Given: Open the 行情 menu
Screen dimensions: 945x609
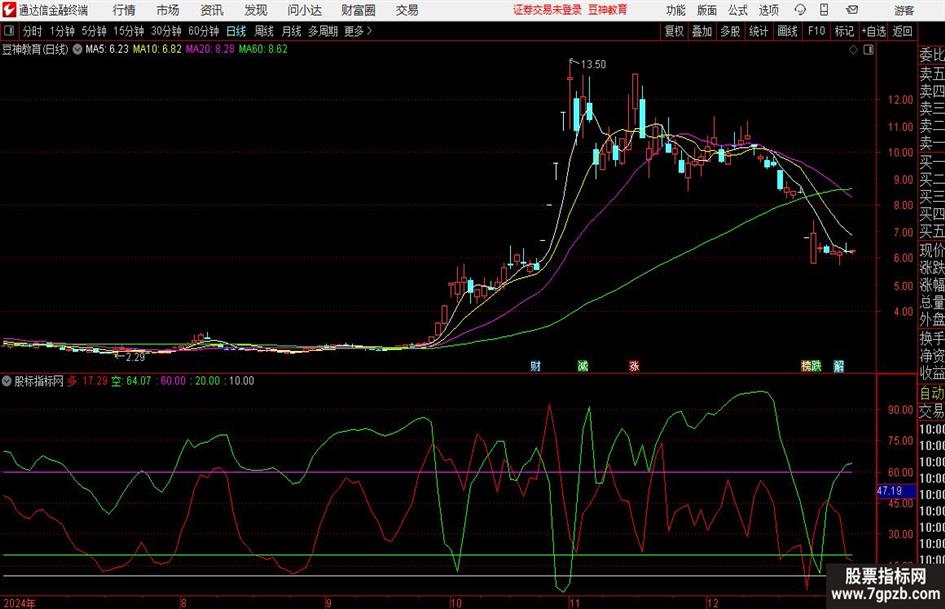Looking at the screenshot, I should pyautogui.click(x=124, y=10).
